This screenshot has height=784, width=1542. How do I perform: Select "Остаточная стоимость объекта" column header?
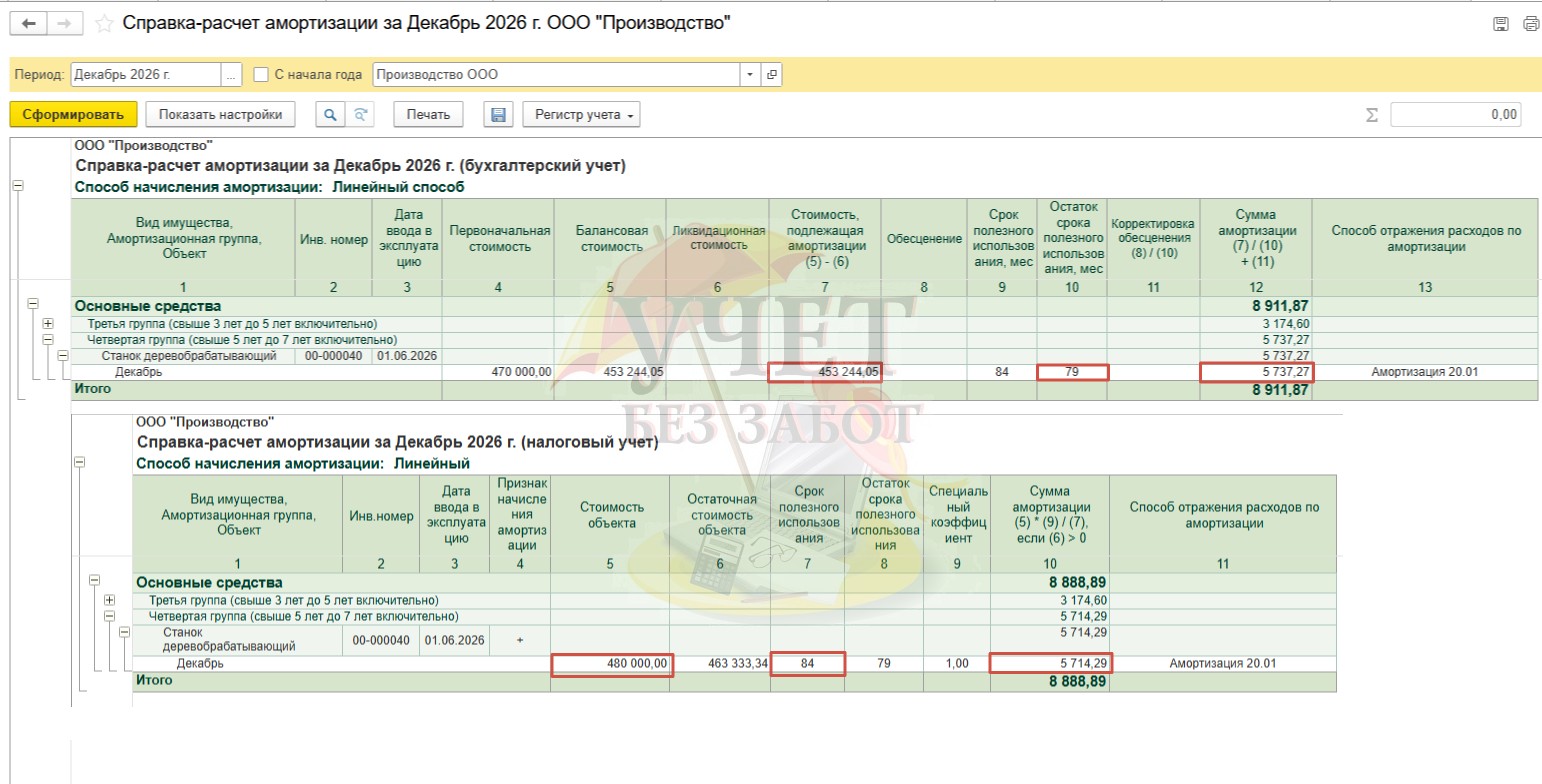720,515
